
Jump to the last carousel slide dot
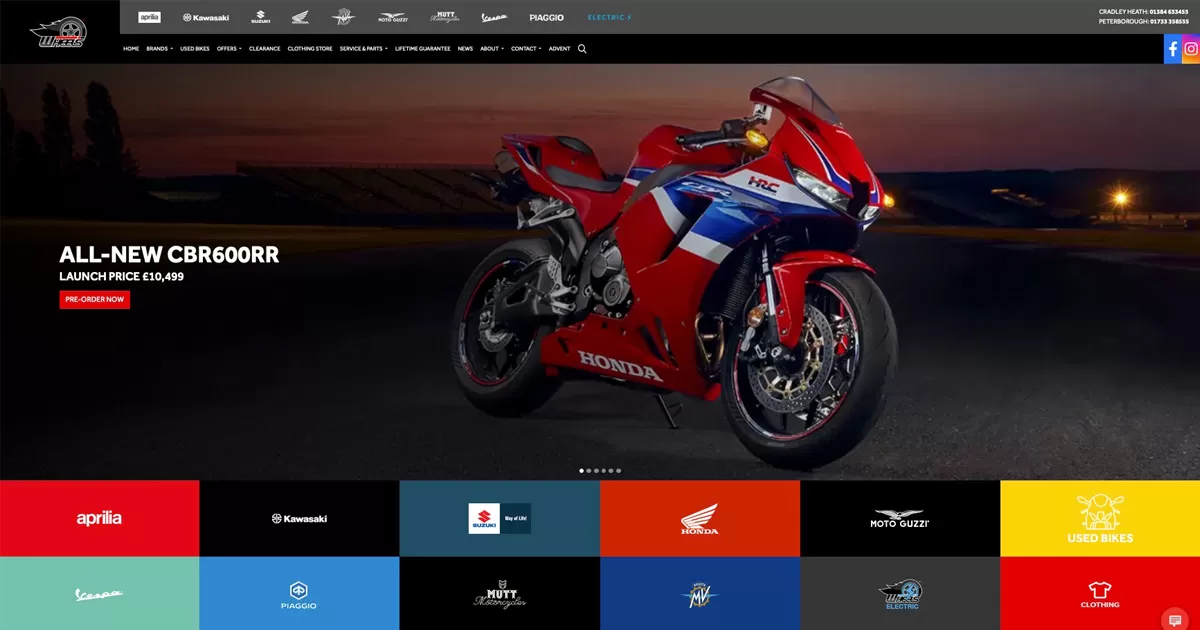(618, 470)
